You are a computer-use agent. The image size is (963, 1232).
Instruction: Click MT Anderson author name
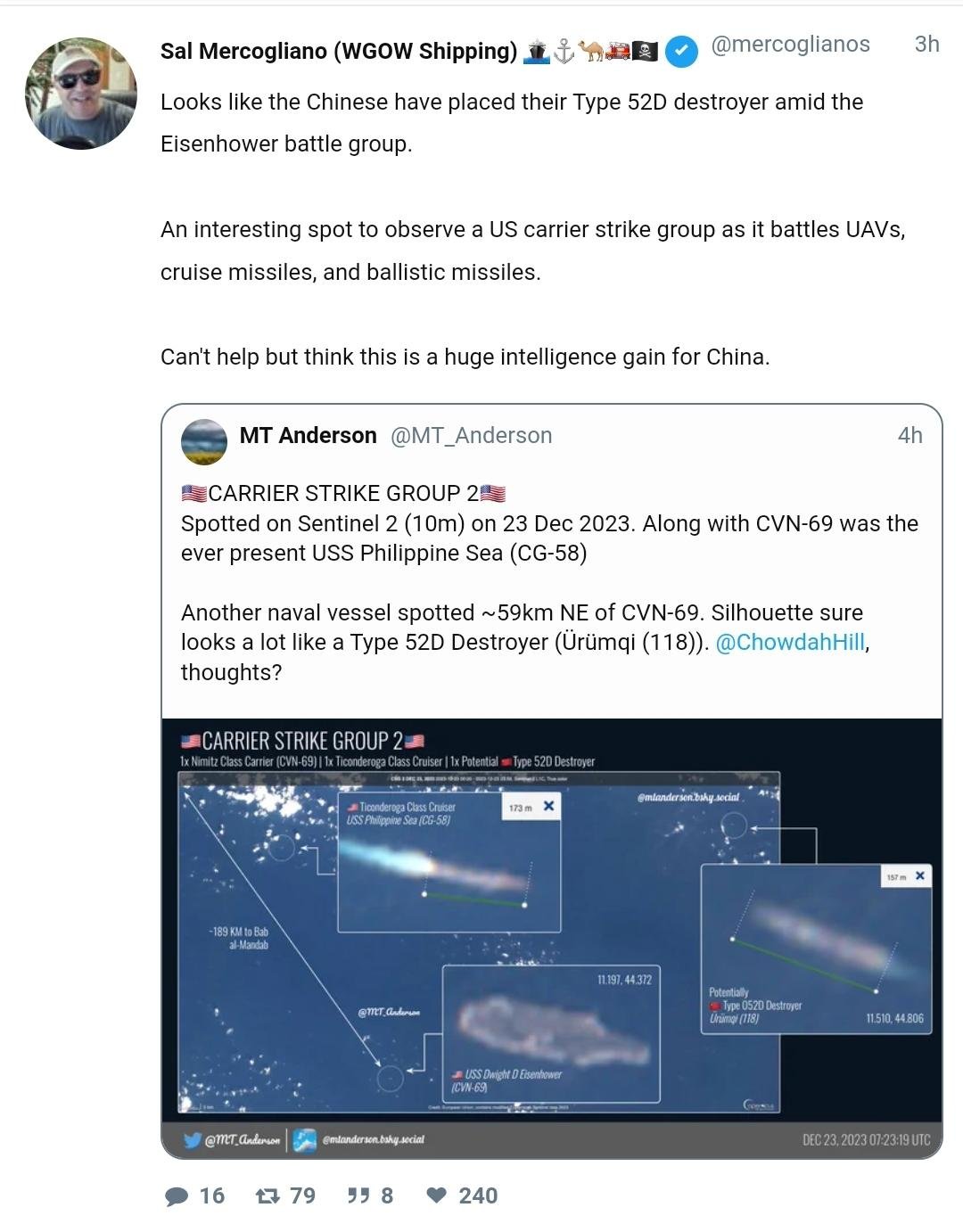[x=308, y=435]
